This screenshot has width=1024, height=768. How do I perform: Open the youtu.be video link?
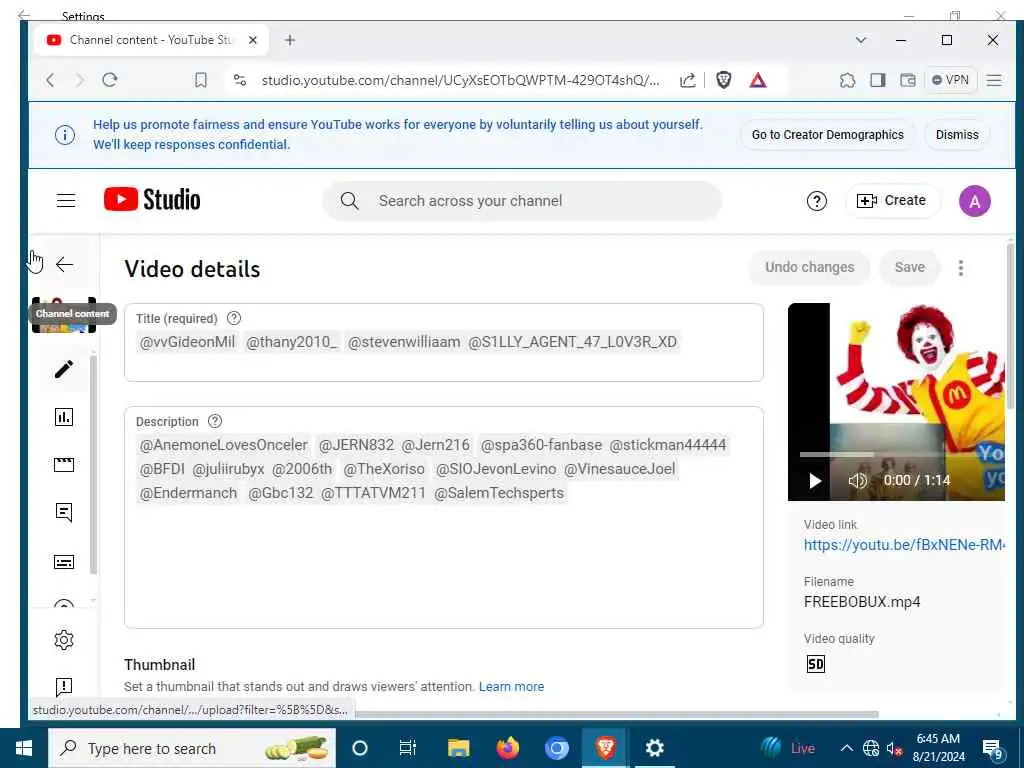click(x=904, y=545)
